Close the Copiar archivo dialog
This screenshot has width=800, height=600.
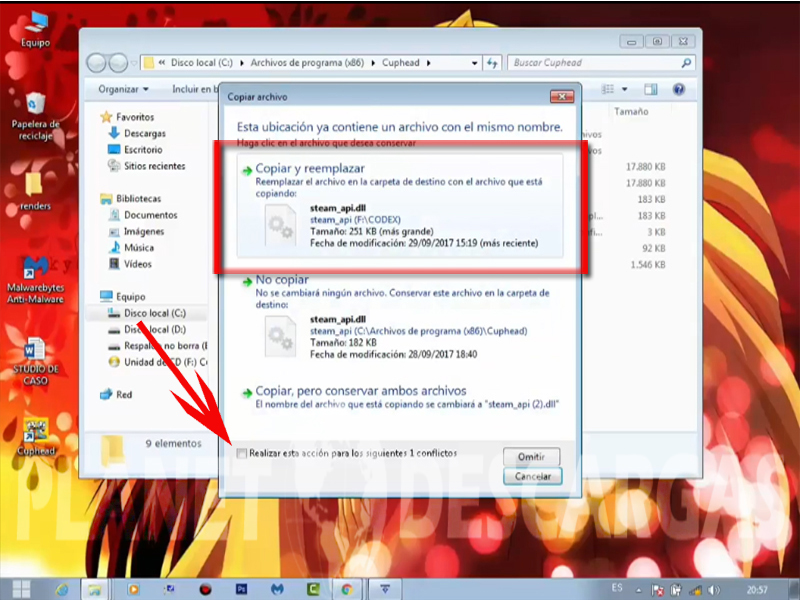(562, 96)
